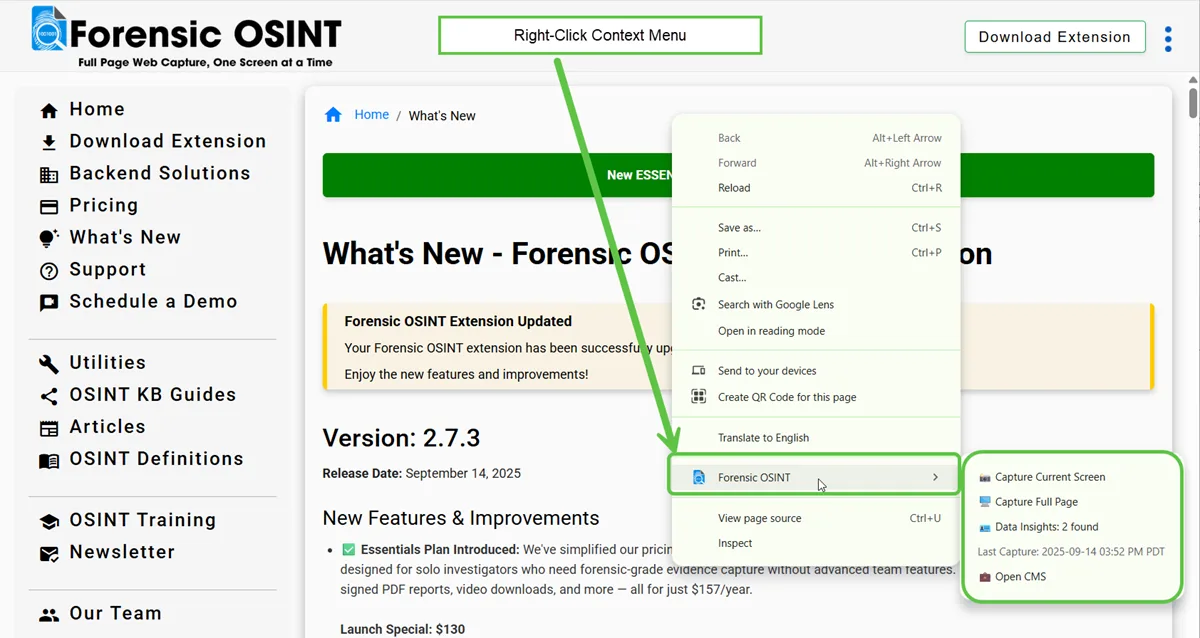Click the OSINT Definitions book icon

[48, 459]
